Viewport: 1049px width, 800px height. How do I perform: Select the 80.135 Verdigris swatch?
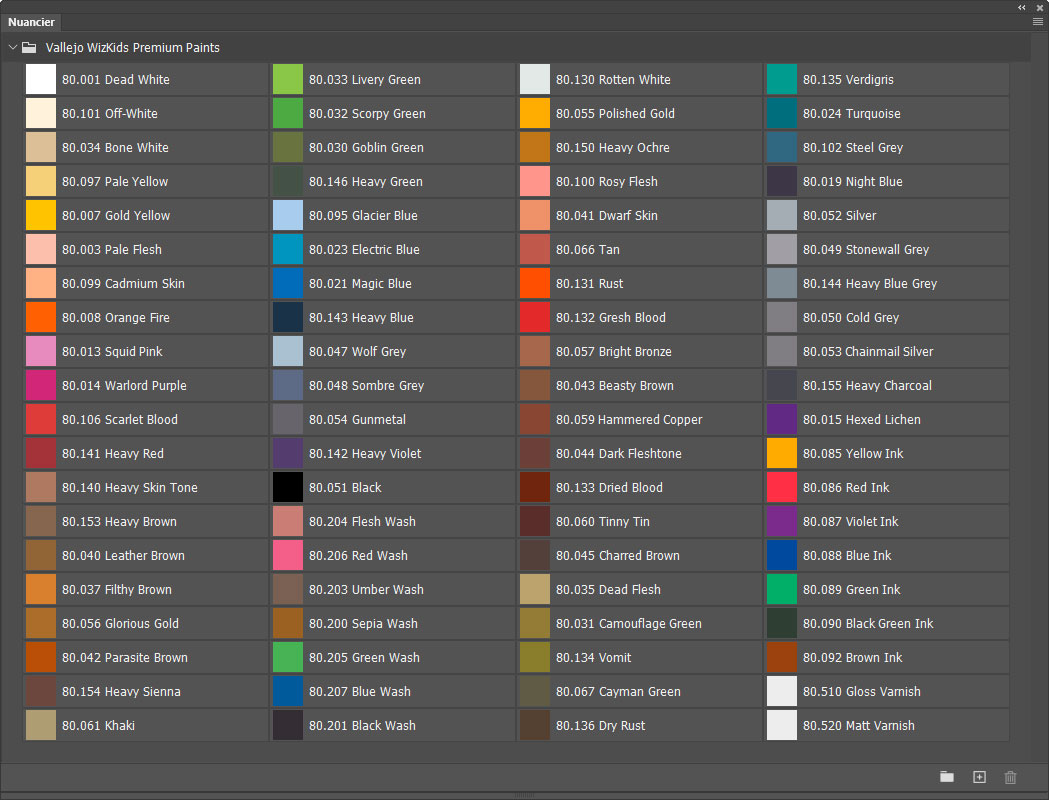point(782,80)
